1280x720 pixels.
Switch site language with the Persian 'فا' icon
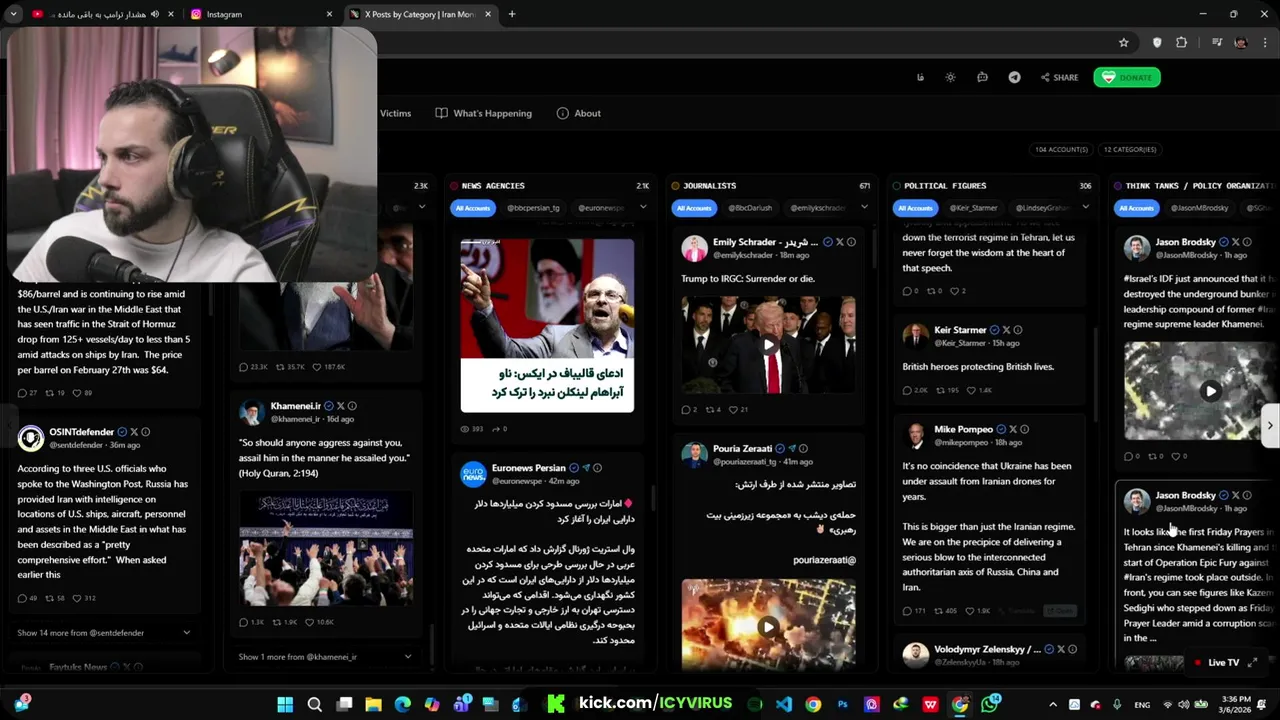click(920, 77)
